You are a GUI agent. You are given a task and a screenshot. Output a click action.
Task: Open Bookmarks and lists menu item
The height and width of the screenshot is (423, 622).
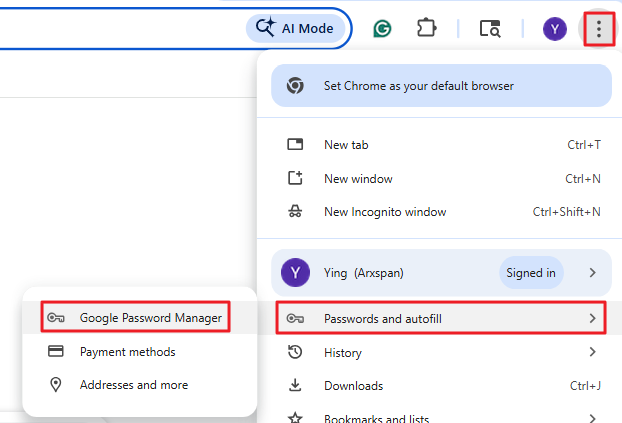tap(376, 417)
